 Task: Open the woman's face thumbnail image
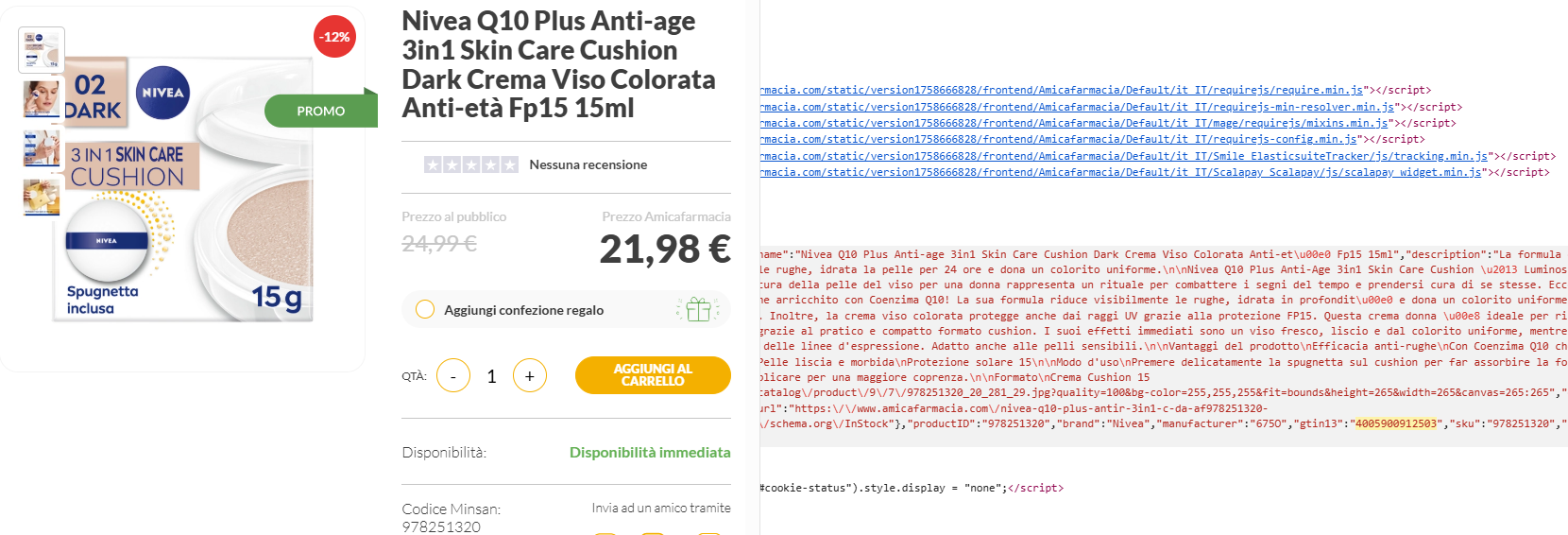point(42,98)
